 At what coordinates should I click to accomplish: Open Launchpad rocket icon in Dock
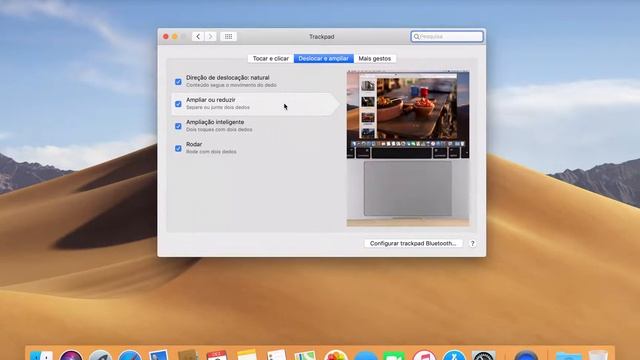[100, 356]
